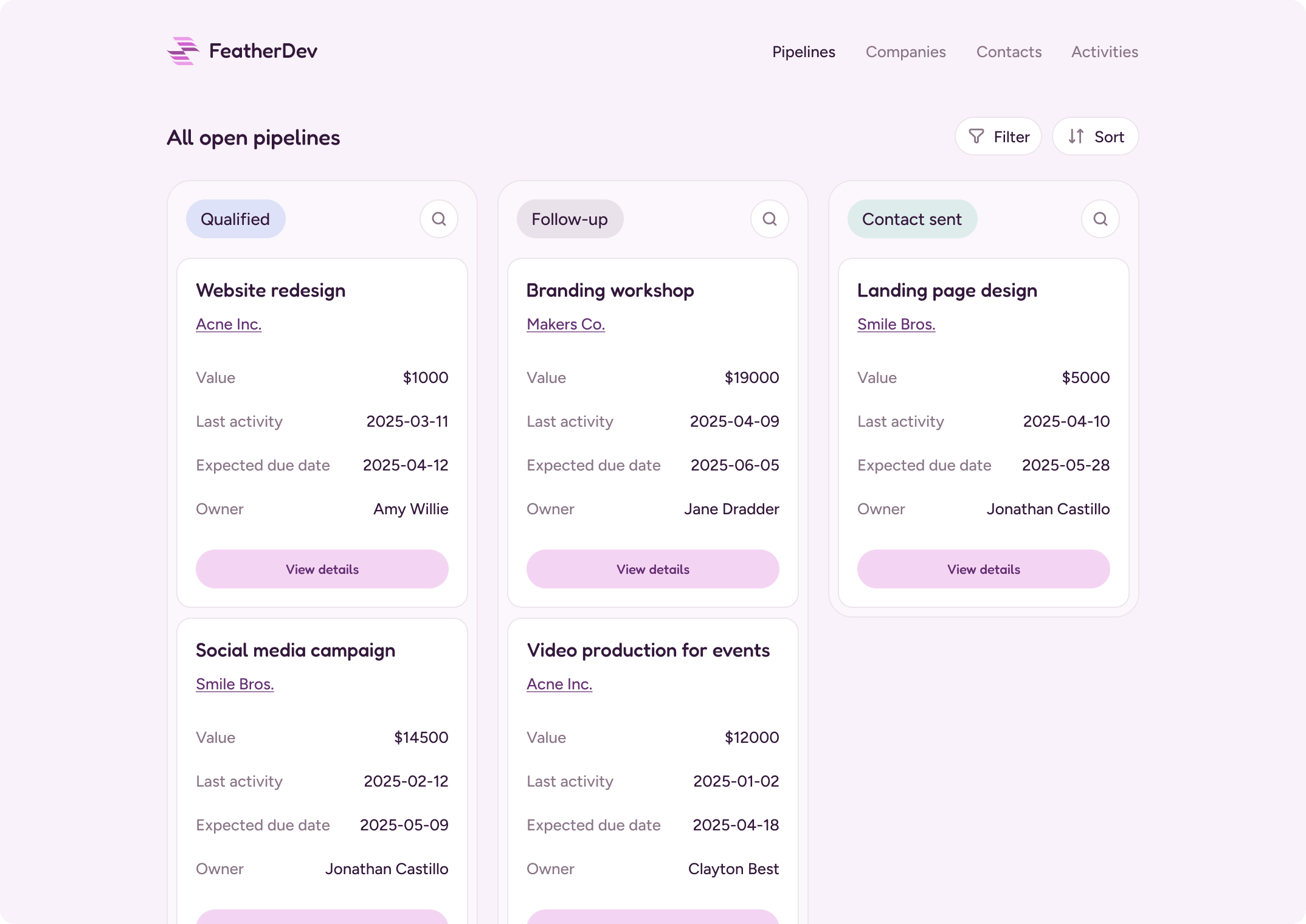
Task: Open the Sort options
Action: [x=1095, y=137]
